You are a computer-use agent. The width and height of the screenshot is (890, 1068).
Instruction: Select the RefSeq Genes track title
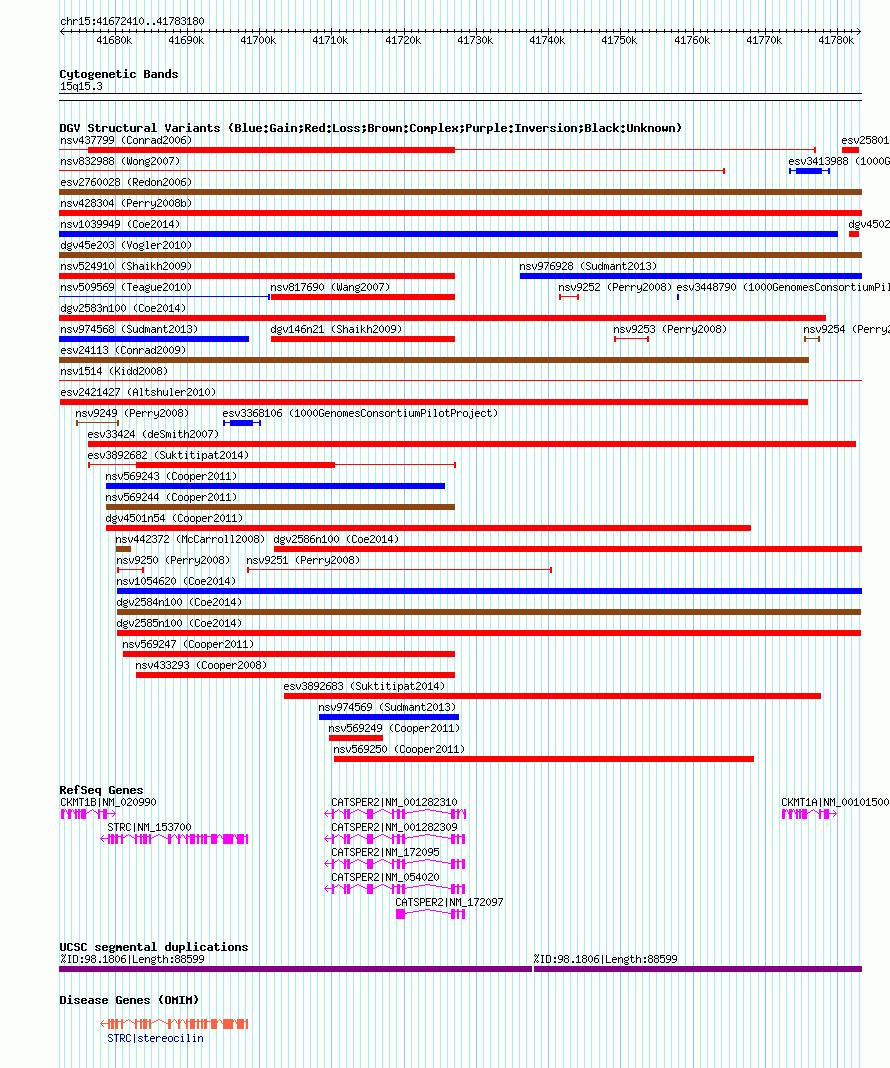tap(101, 790)
